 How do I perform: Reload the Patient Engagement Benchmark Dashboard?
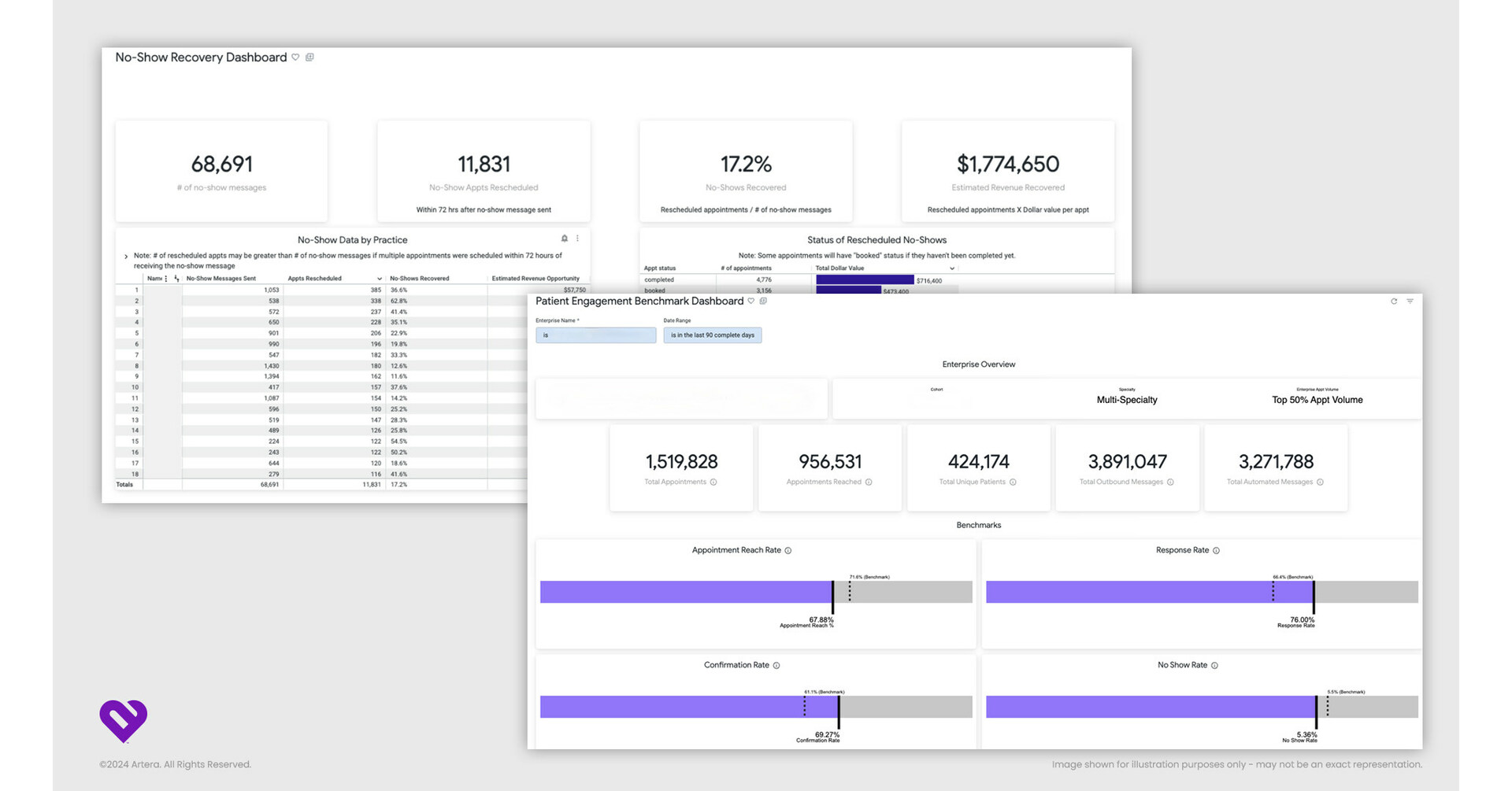pos(1394,301)
